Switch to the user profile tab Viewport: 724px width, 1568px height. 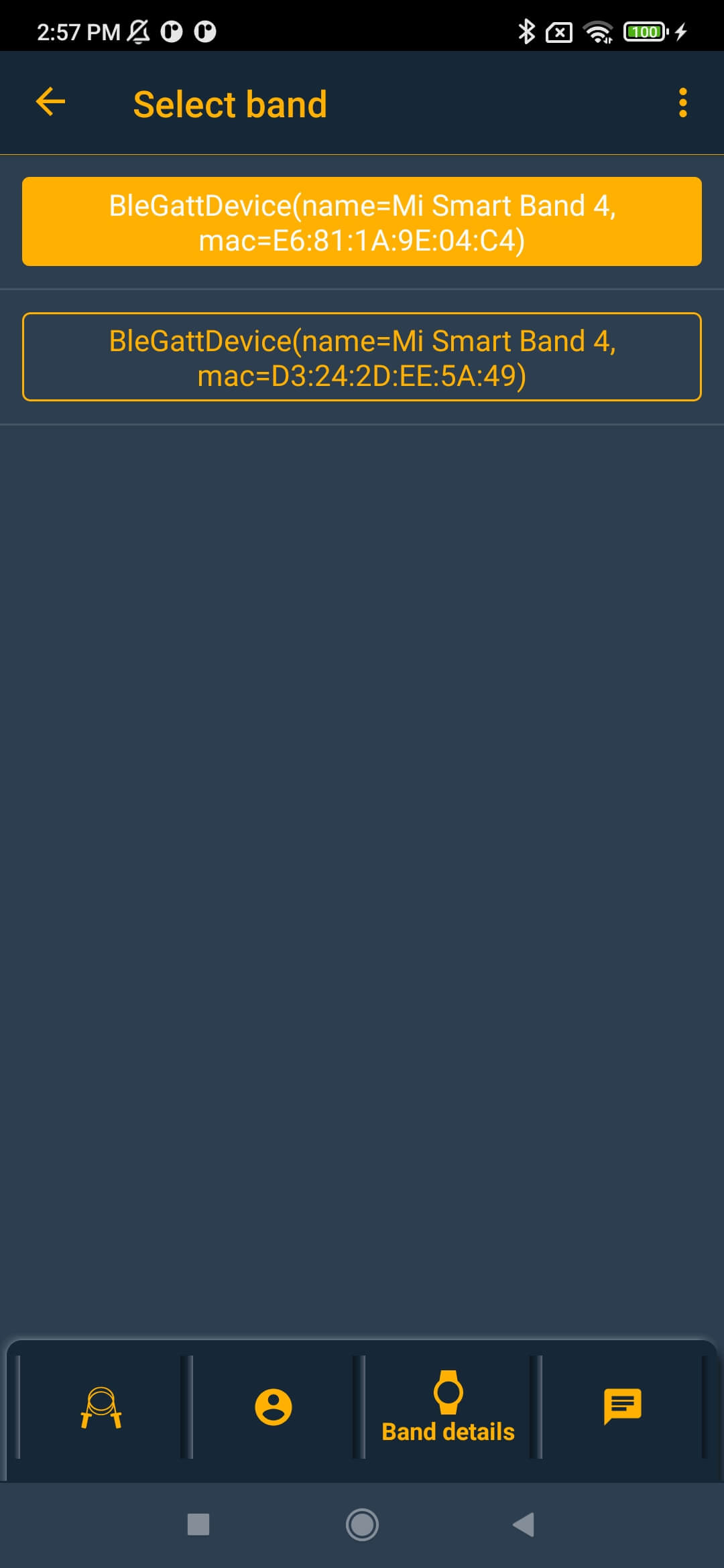(274, 1407)
